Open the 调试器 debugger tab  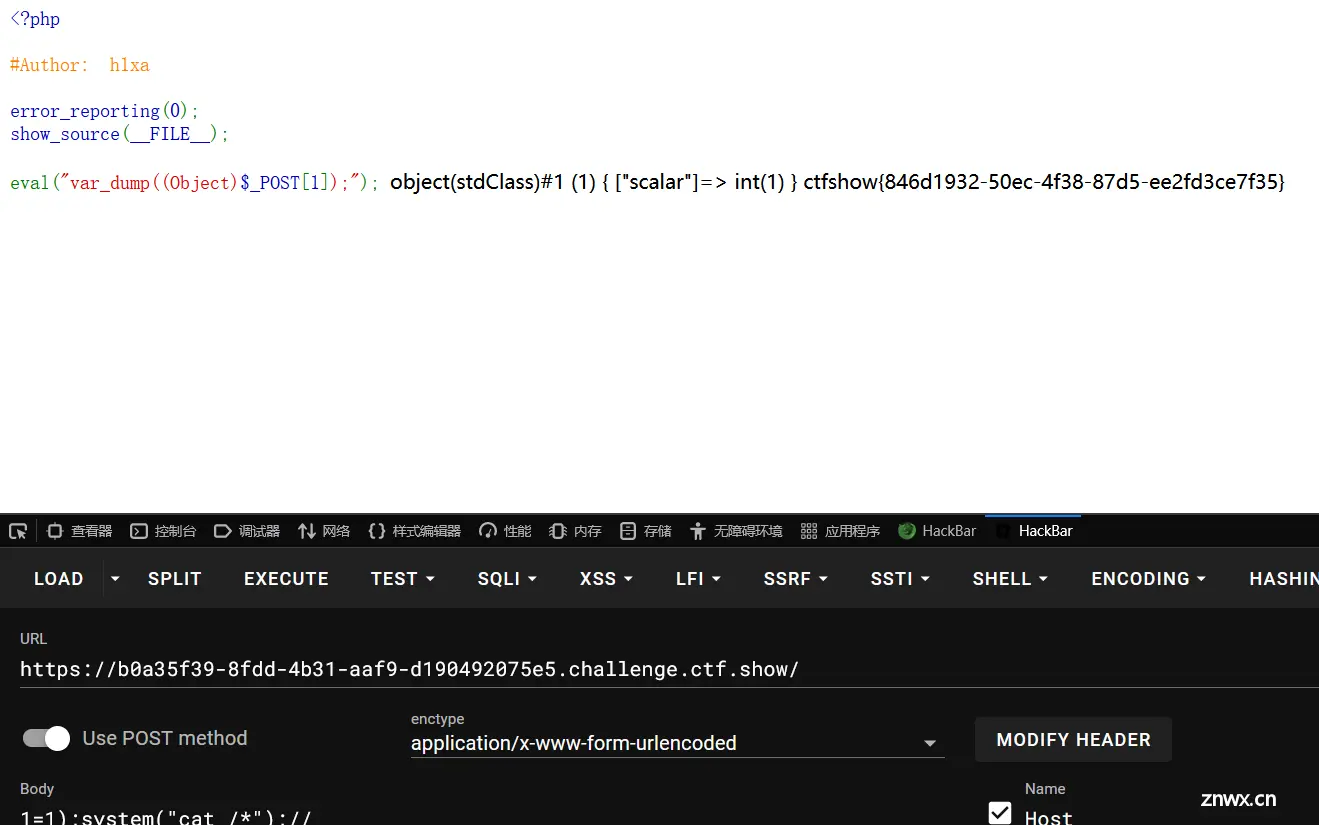pos(247,531)
